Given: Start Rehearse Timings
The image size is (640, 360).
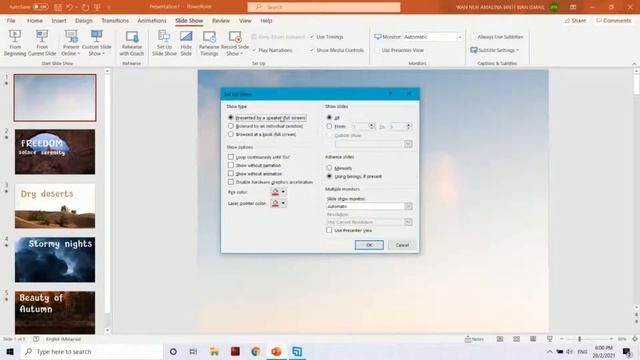Looking at the screenshot, I should click(209, 42).
